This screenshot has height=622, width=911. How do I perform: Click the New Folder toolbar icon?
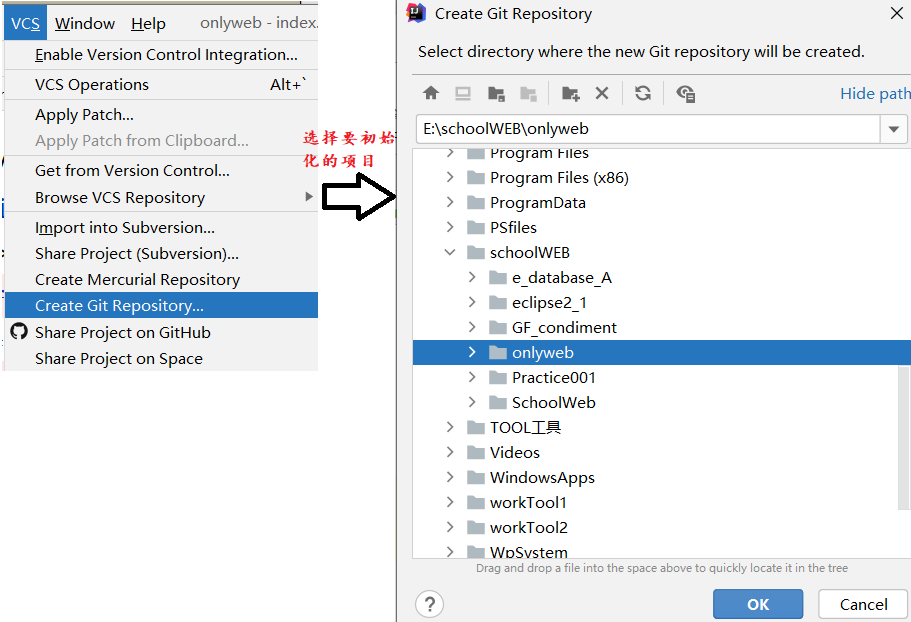(571, 94)
